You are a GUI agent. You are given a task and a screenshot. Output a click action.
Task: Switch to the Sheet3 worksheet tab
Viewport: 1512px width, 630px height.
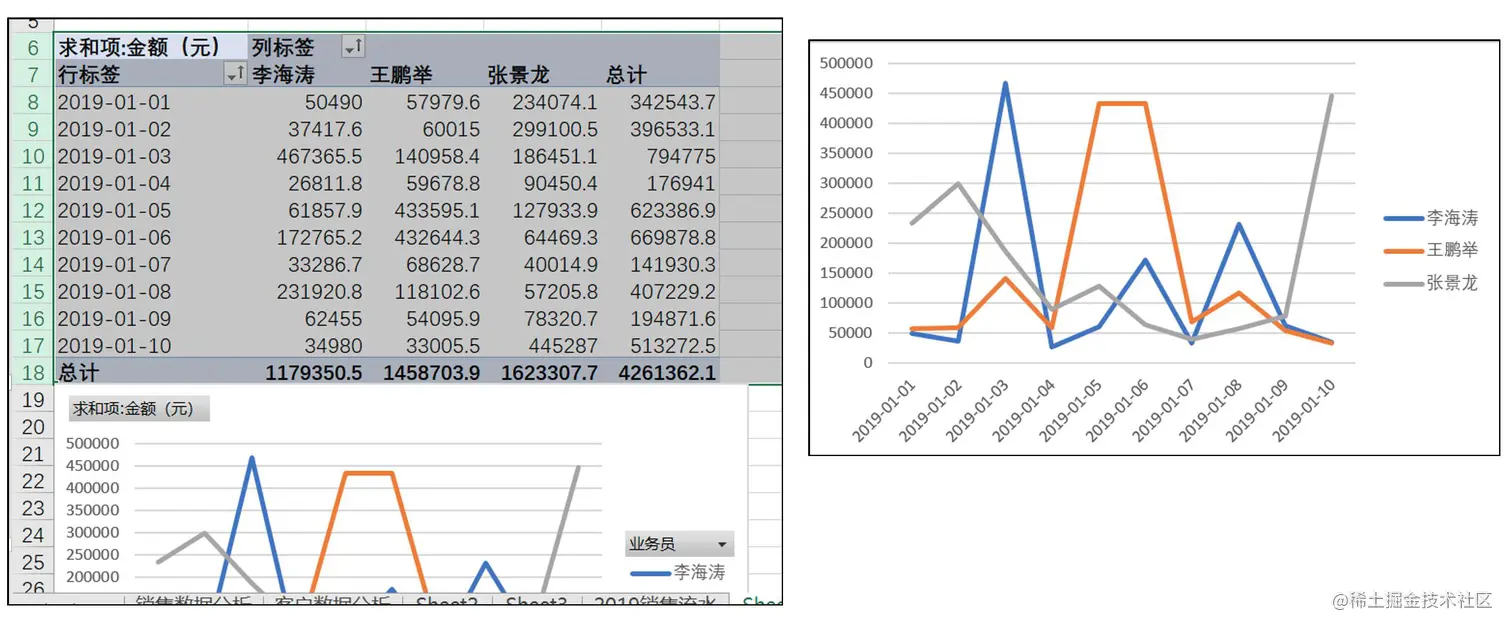[536, 600]
